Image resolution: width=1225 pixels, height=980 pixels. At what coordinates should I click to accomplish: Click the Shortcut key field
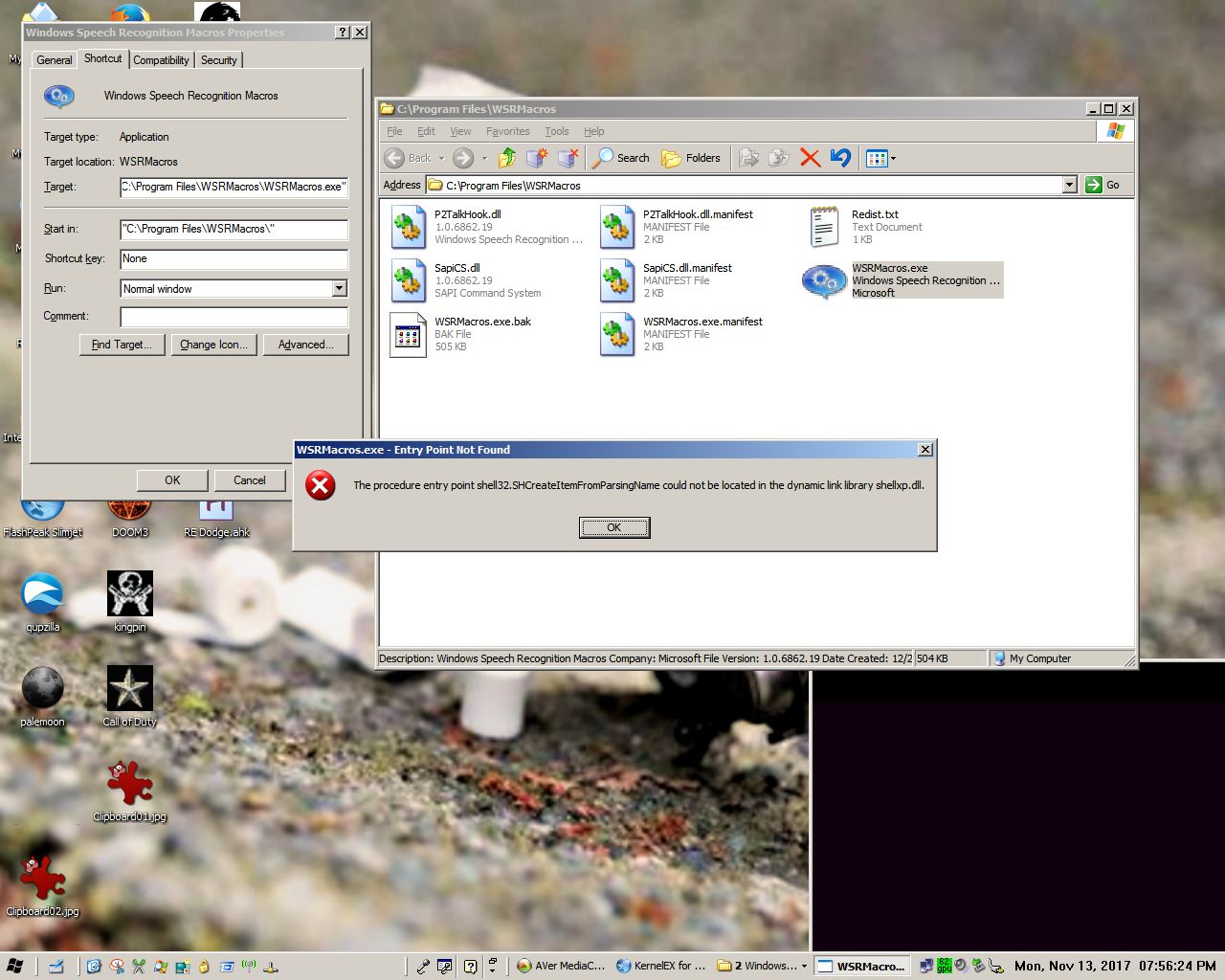point(234,258)
